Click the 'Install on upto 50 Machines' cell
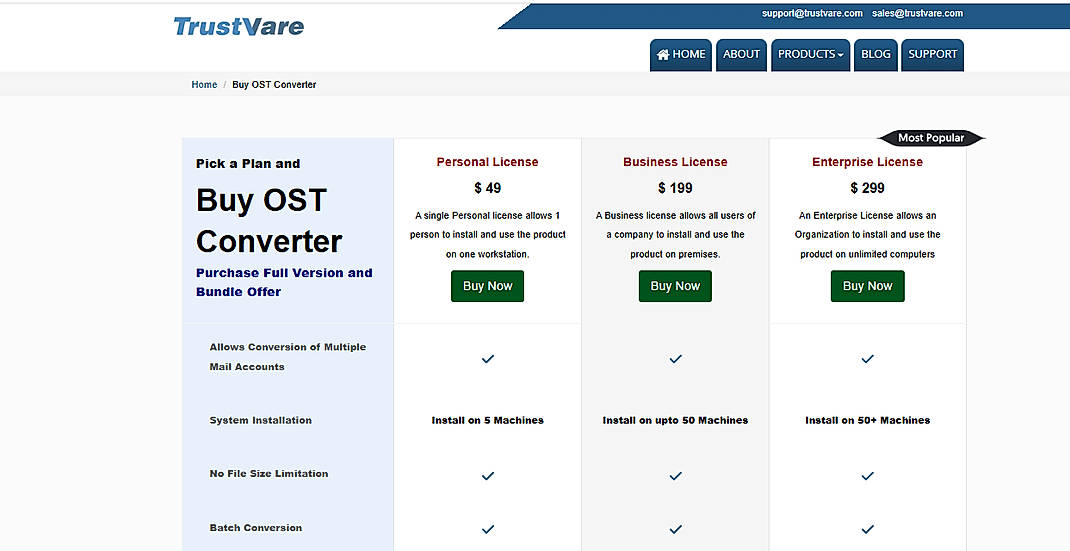 (x=675, y=421)
